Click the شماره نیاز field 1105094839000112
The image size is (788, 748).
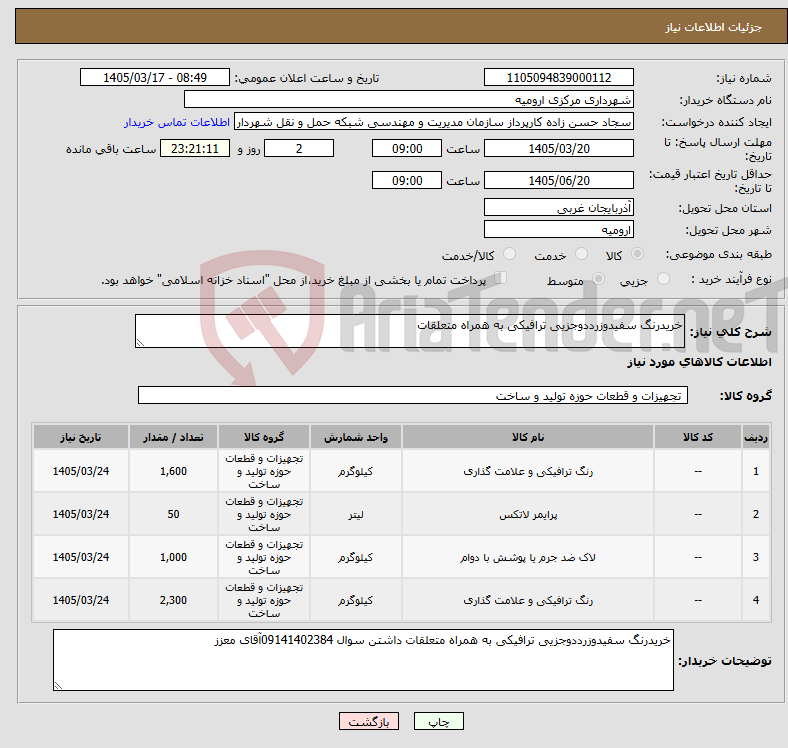558,77
